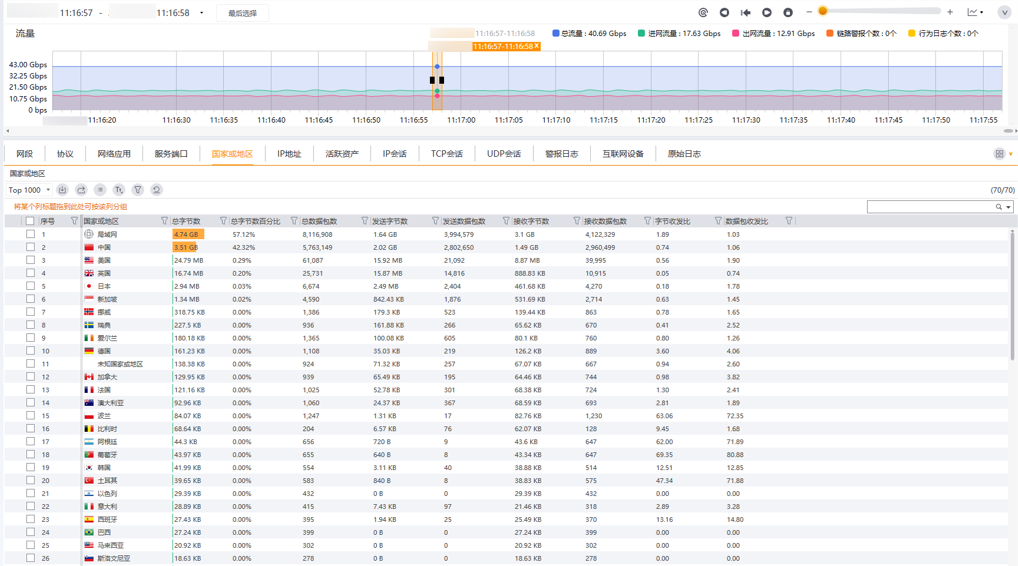Click the filter icon on 总字节数 column
Viewport: 1018px width, 566px height.
(x=223, y=221)
